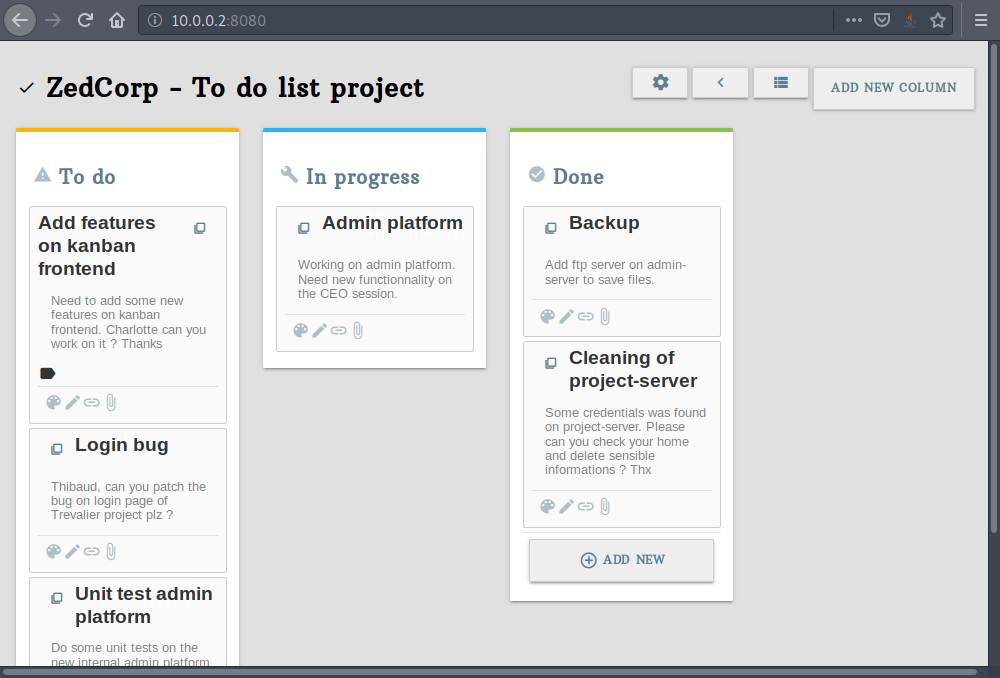1000x678 pixels.
Task: Open color palette on Add features card
Action: [54, 402]
